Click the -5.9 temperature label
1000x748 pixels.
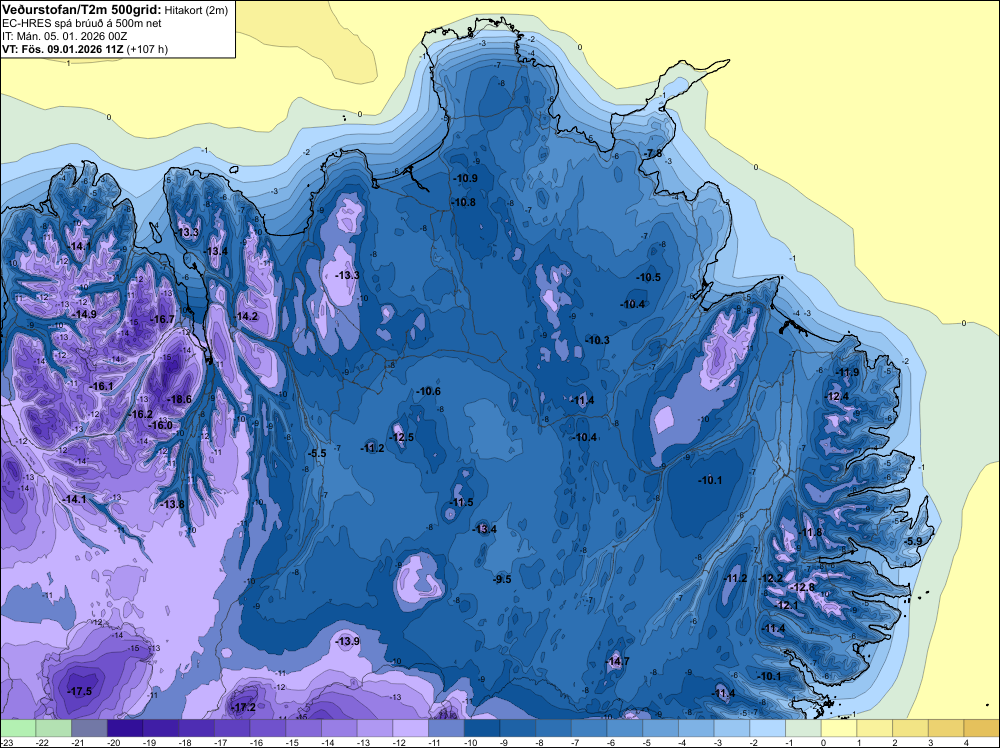tap(913, 541)
